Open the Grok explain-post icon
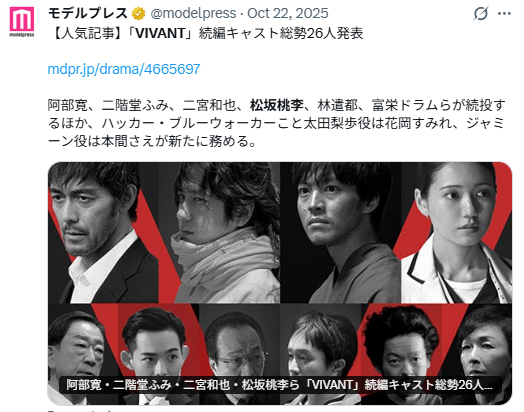Viewport: 524px width, 412px height. (x=481, y=14)
